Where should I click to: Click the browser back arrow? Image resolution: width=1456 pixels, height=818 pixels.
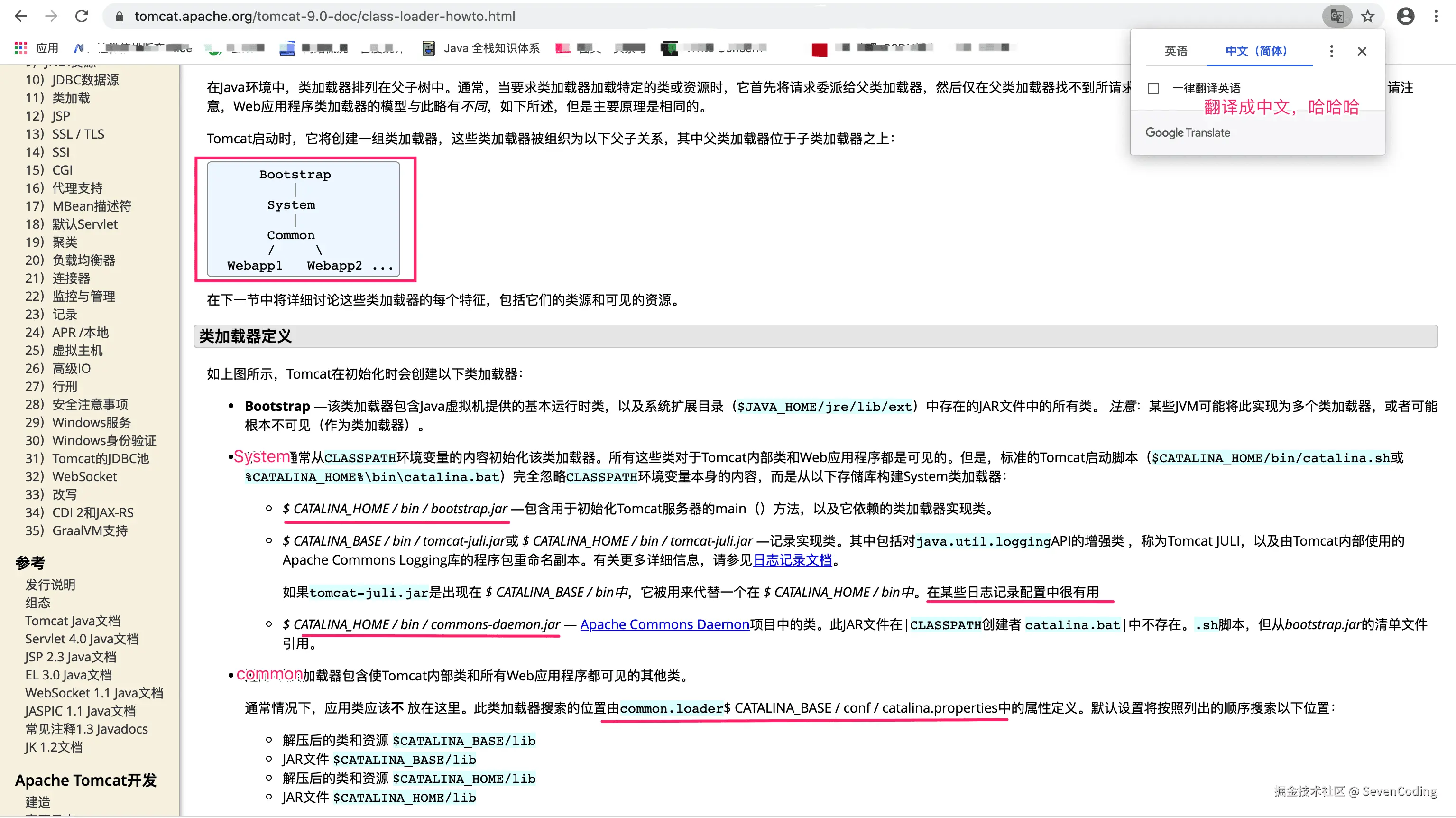(x=21, y=16)
